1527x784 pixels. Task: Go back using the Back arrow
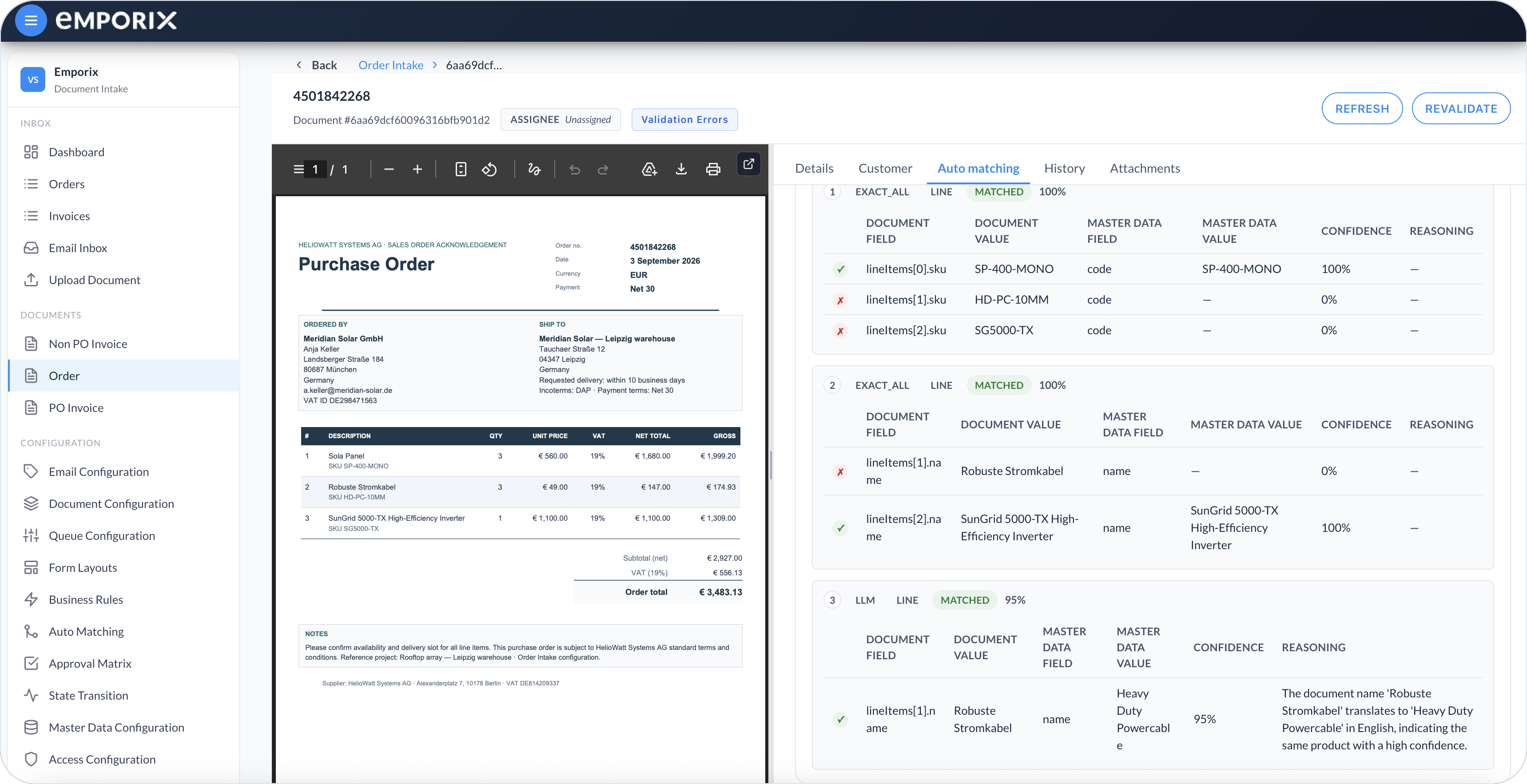316,65
